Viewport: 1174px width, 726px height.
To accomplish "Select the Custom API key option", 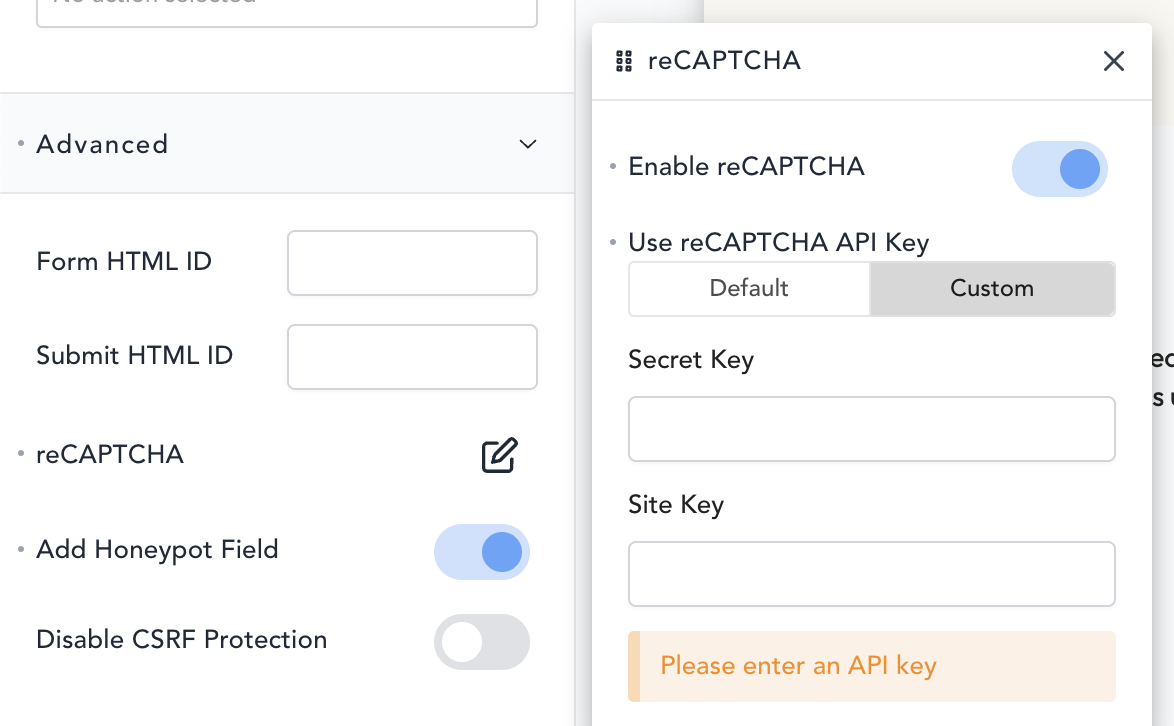I will [x=992, y=289].
